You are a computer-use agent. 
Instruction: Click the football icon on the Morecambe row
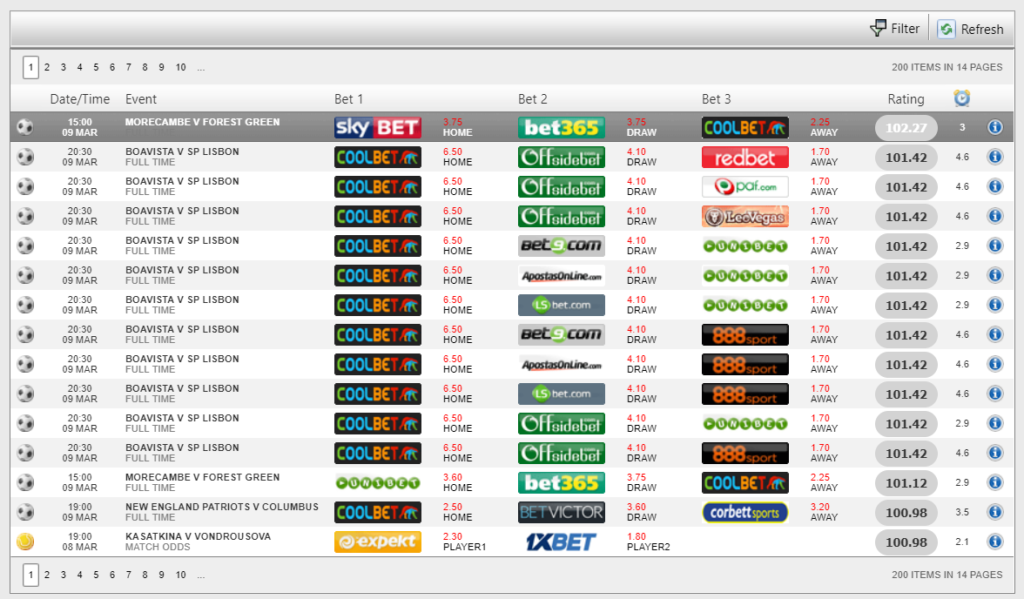pyautogui.click(x=24, y=126)
